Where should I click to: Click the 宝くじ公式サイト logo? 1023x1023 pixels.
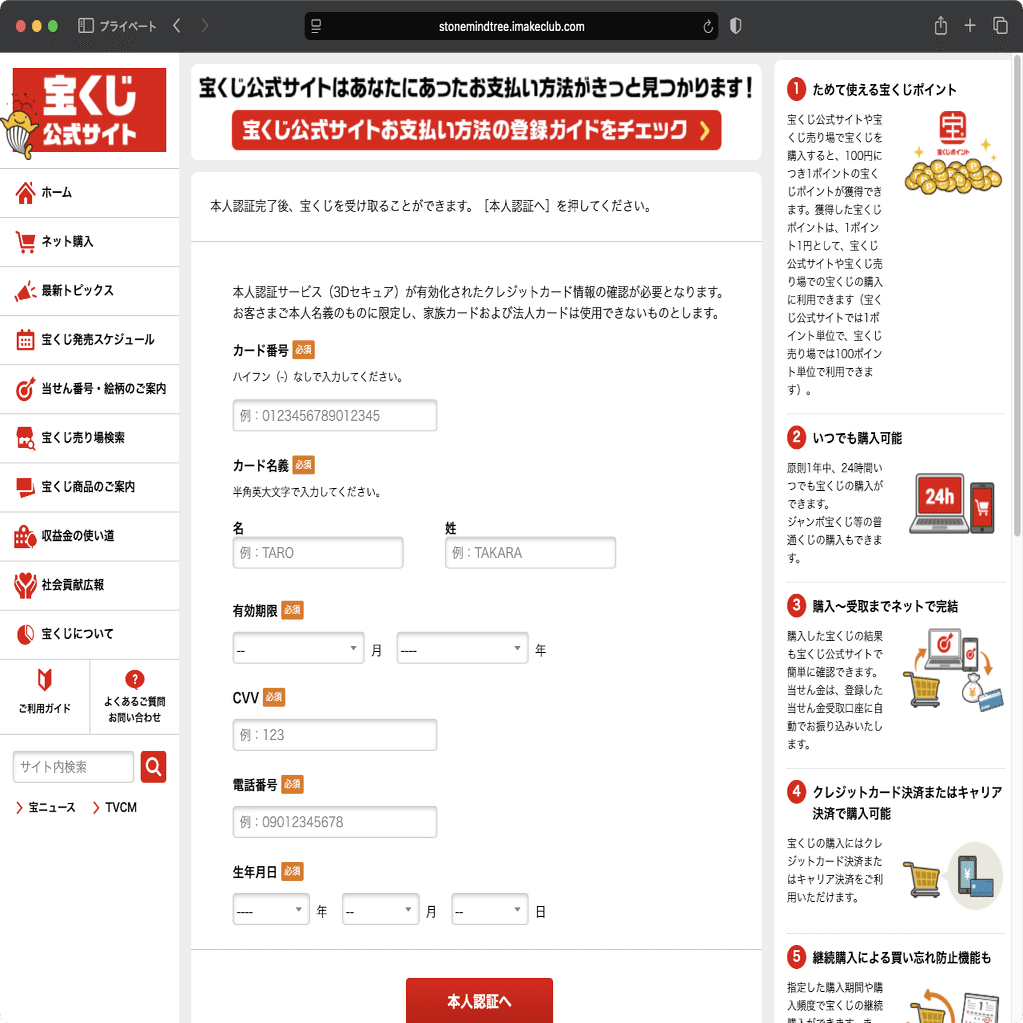pyautogui.click(x=88, y=110)
